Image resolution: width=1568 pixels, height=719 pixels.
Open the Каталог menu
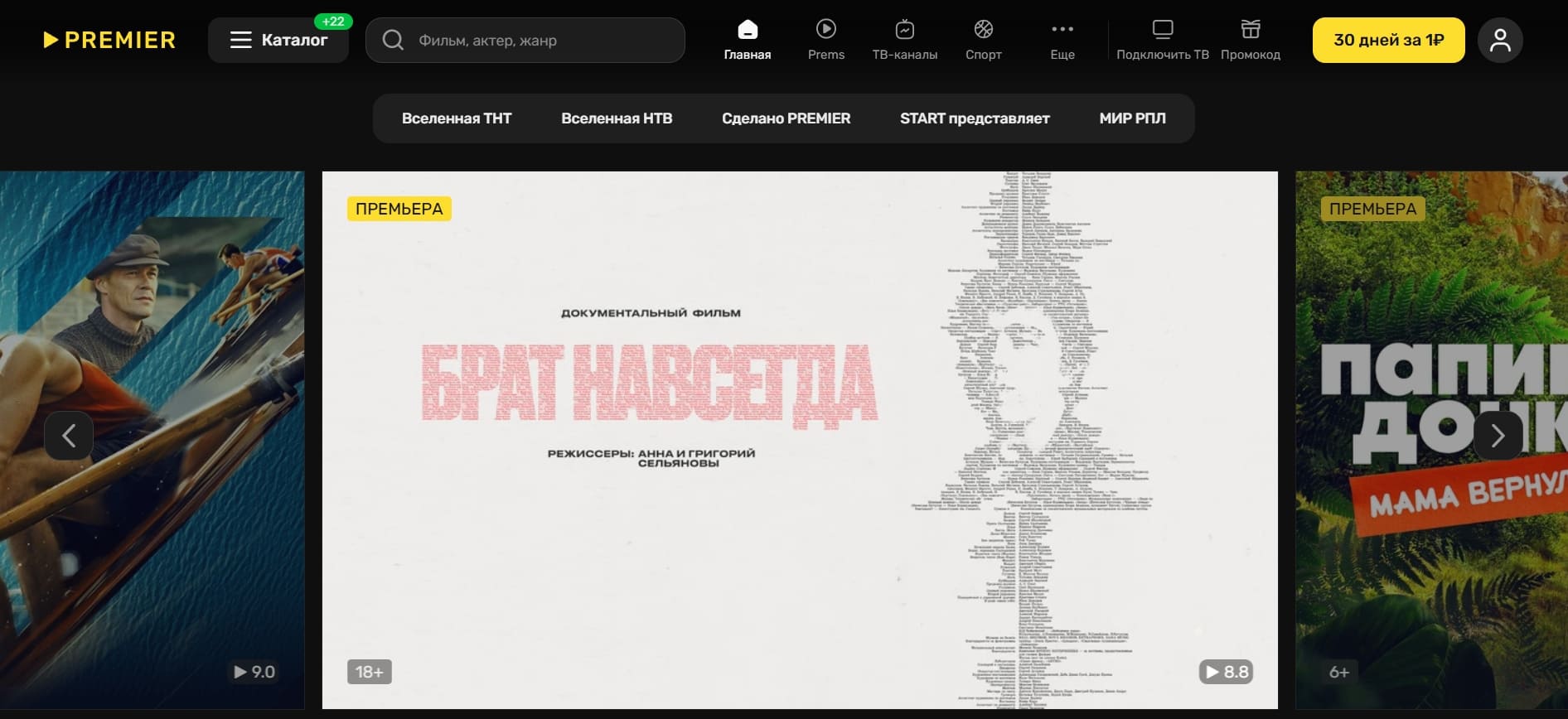coord(278,40)
